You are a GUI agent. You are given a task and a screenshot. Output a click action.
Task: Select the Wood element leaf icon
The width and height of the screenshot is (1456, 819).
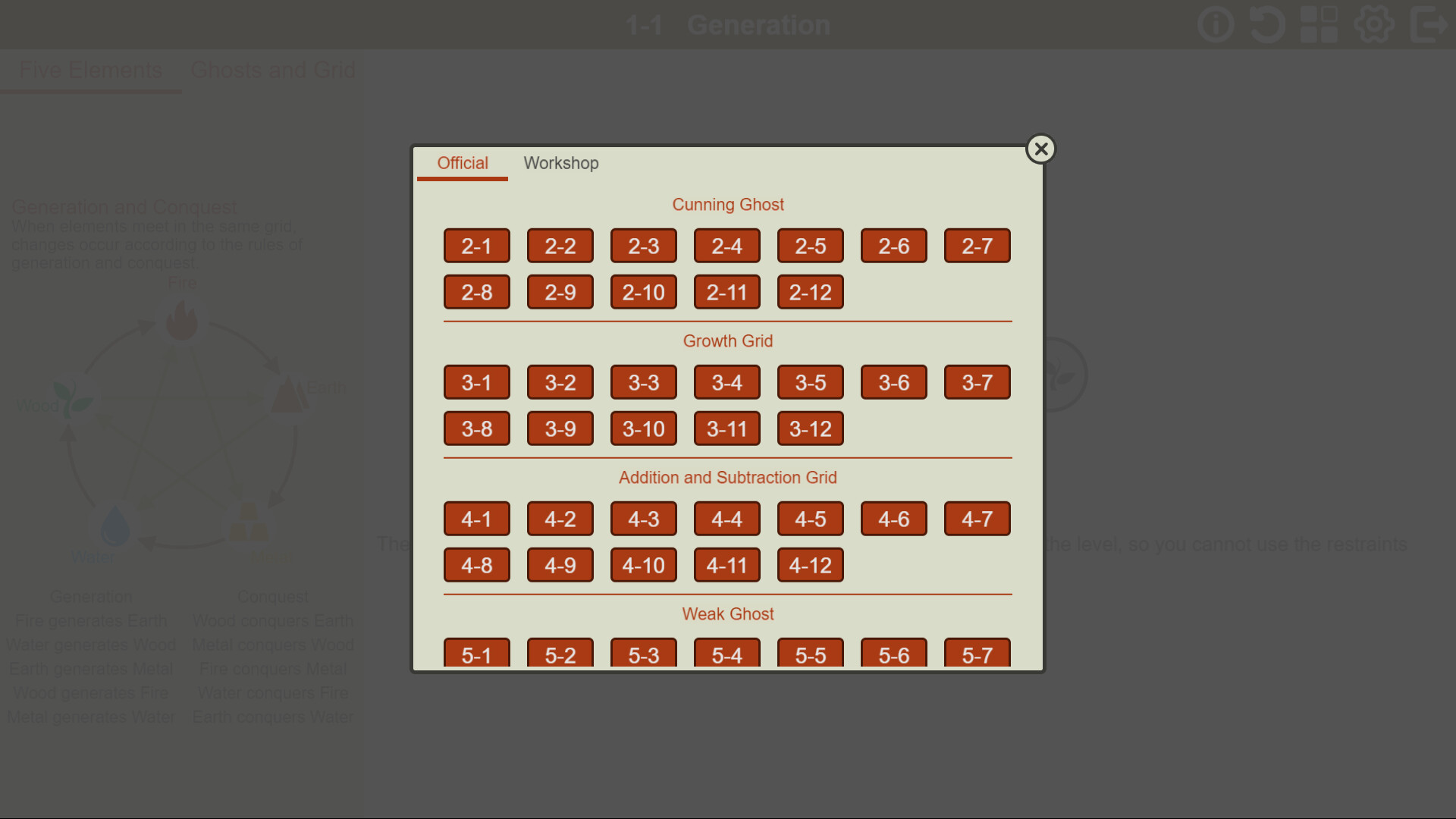(72, 398)
